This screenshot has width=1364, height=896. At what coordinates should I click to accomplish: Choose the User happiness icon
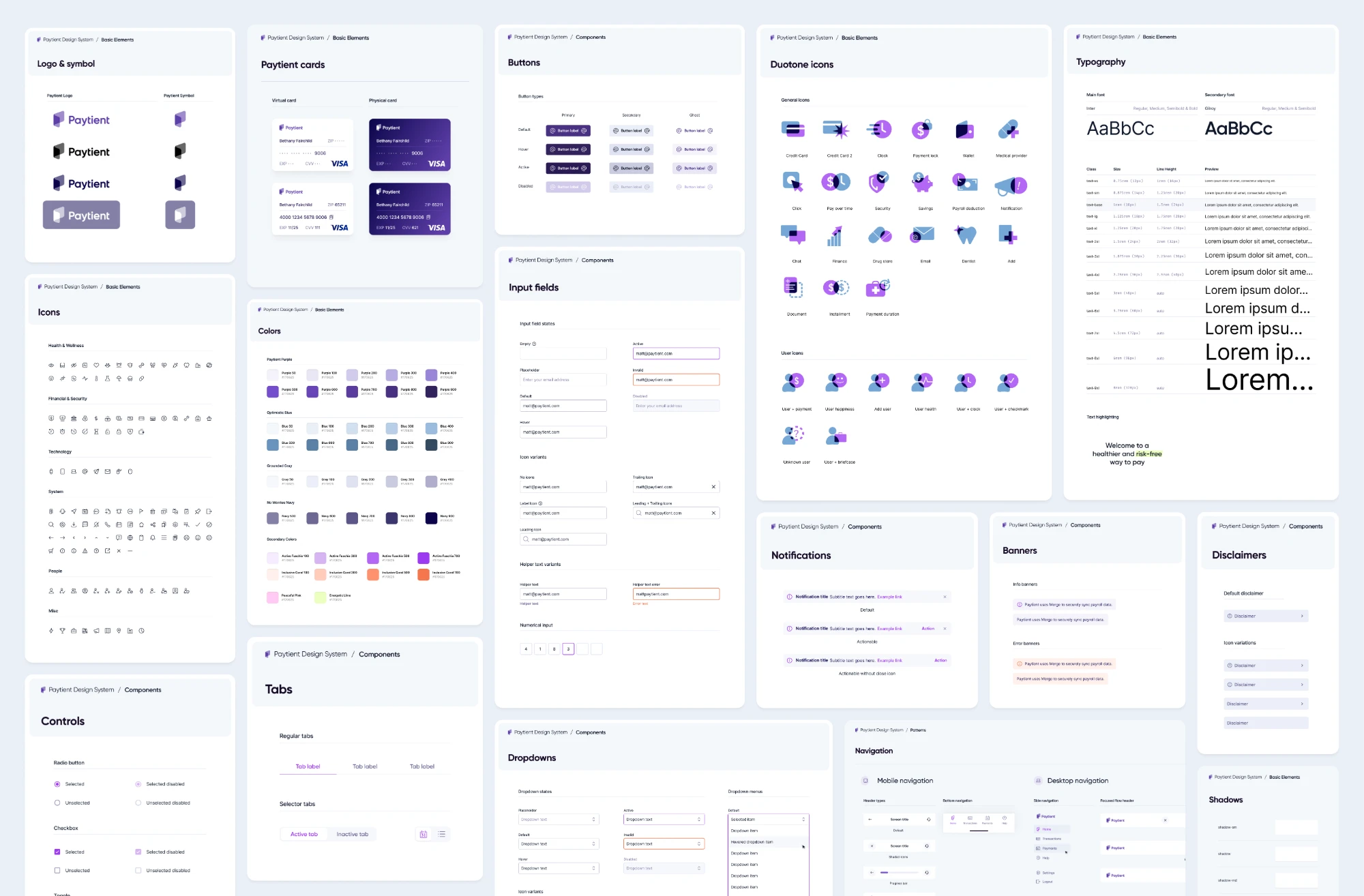pos(836,382)
